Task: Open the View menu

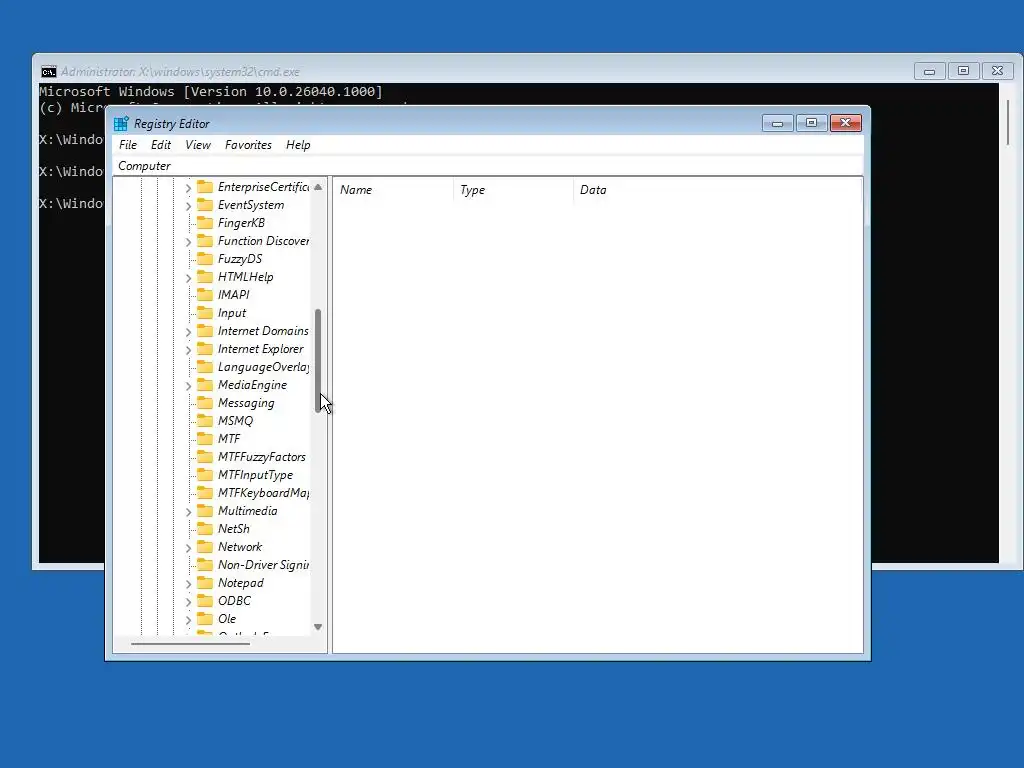Action: coord(198,145)
